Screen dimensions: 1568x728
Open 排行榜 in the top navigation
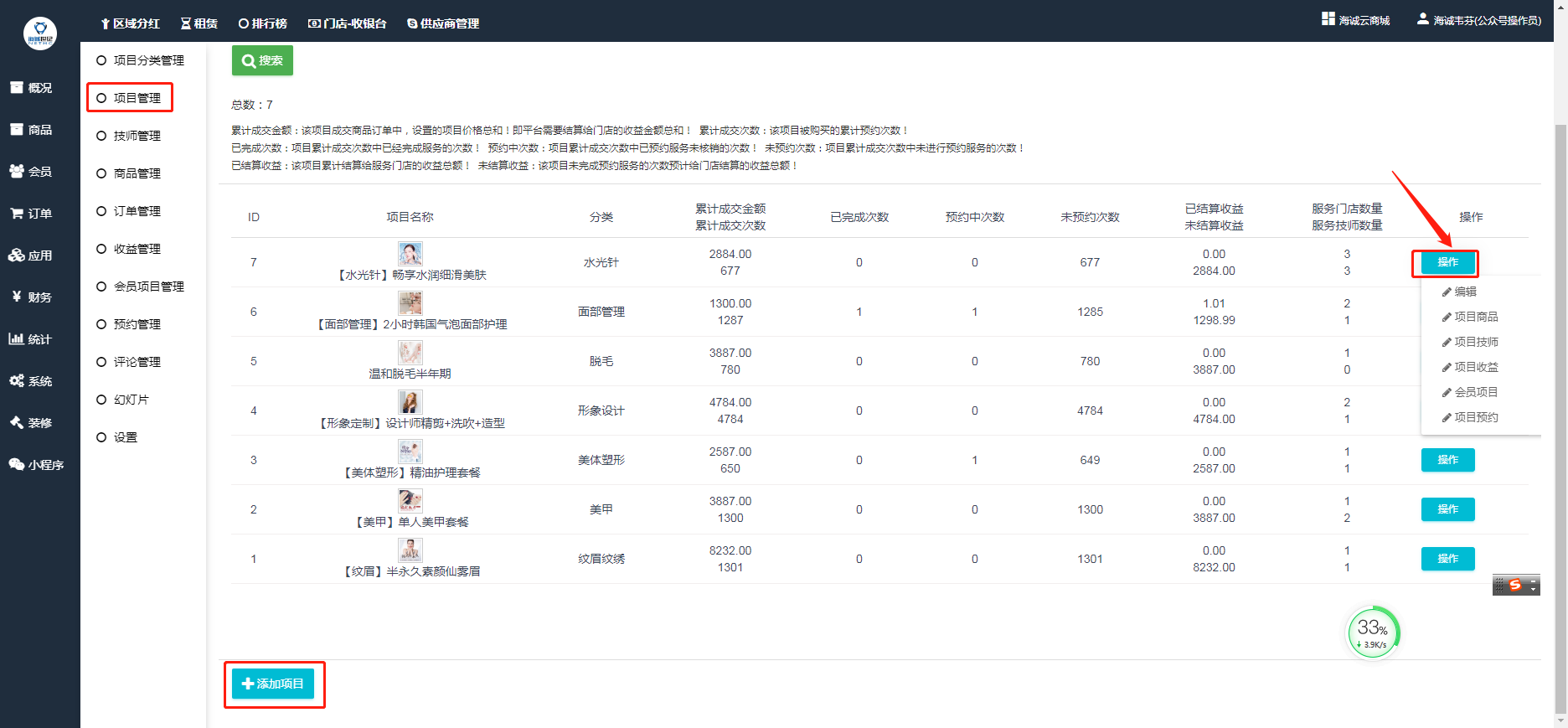point(263,23)
